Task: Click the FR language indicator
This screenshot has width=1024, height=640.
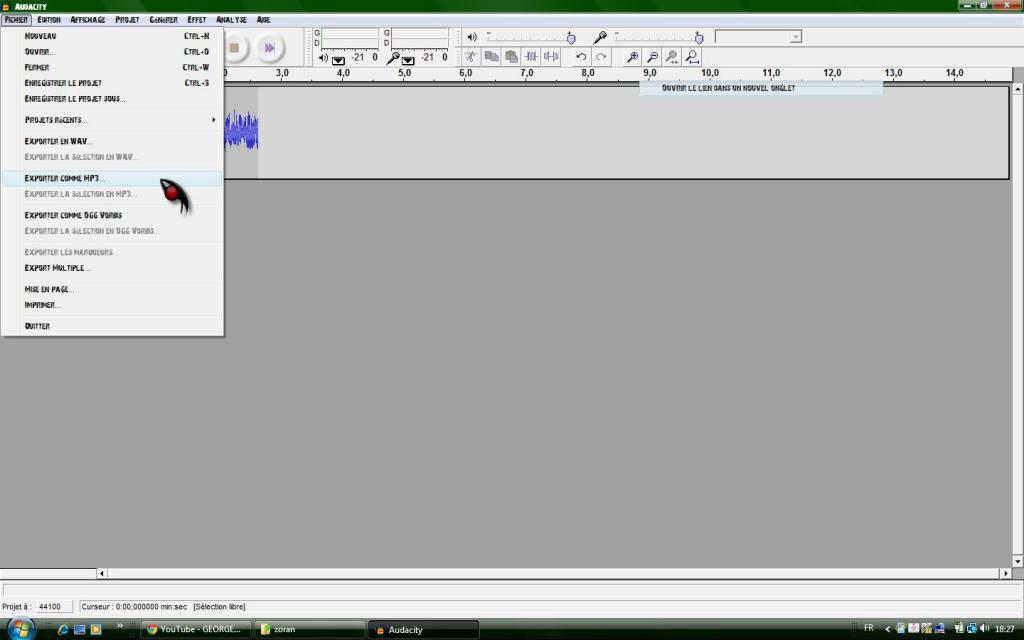Action: click(x=869, y=628)
